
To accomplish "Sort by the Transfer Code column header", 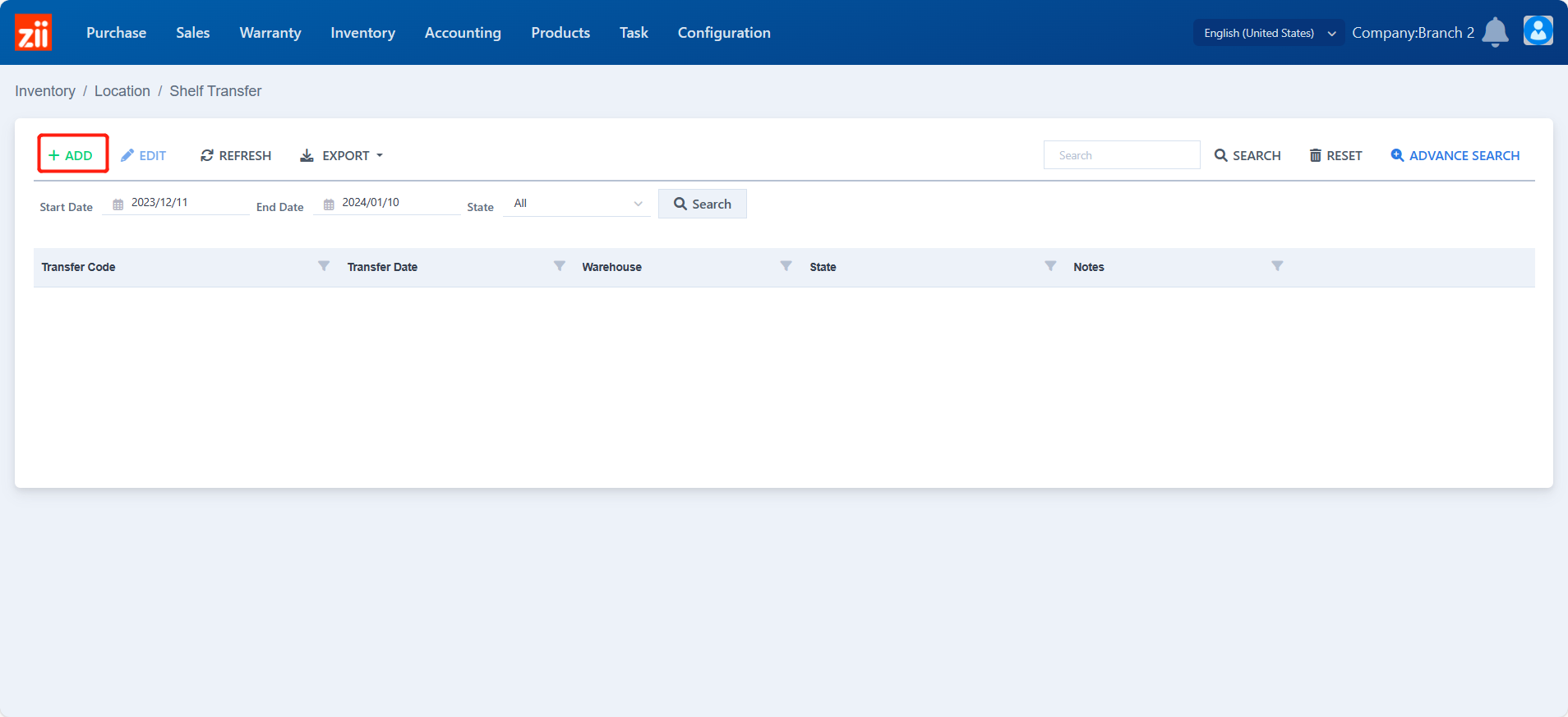I will [x=78, y=267].
